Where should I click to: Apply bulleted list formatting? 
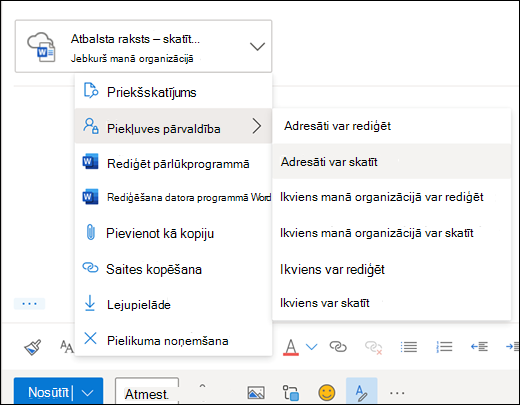coord(409,347)
